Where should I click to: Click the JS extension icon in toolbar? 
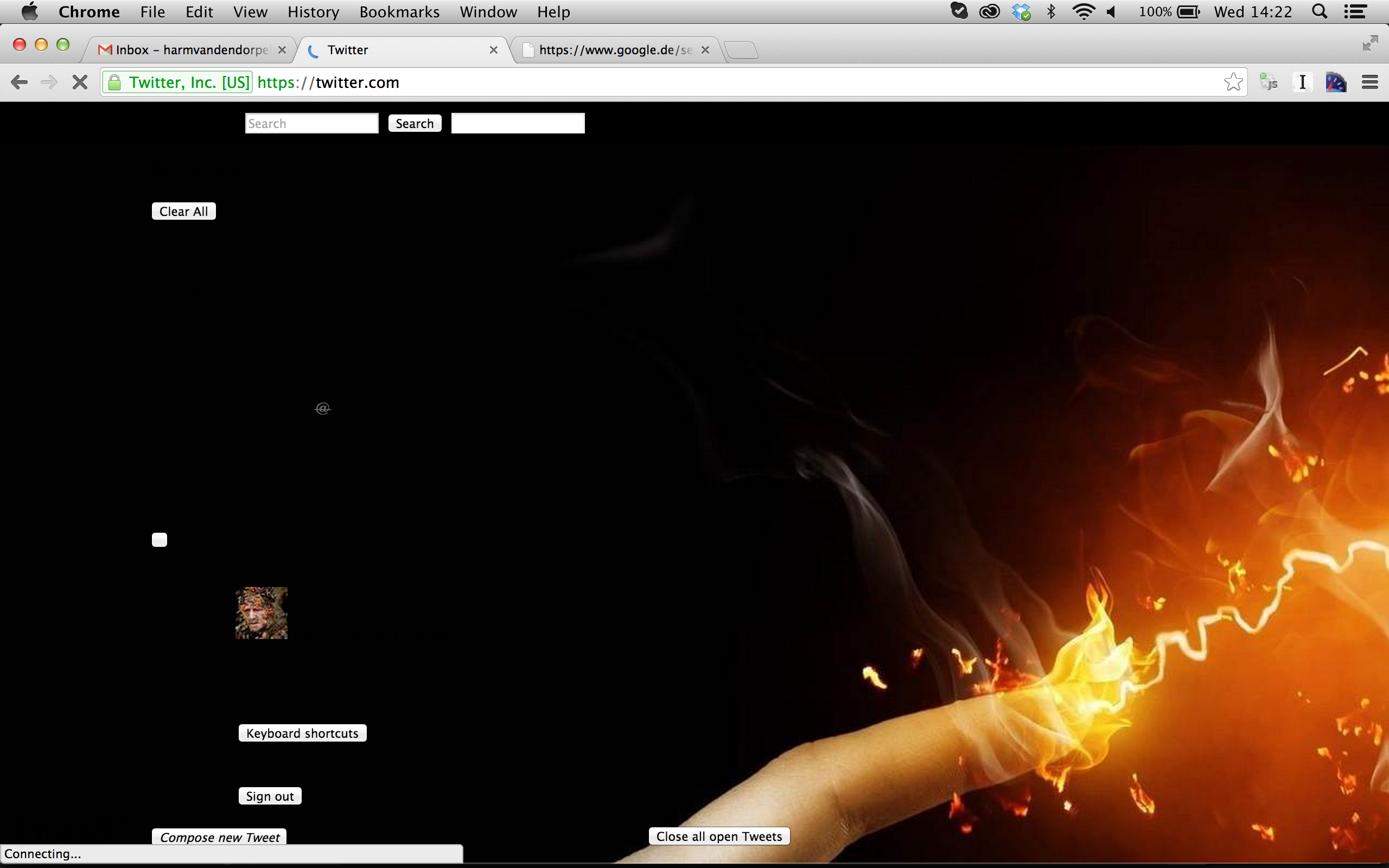click(1269, 82)
